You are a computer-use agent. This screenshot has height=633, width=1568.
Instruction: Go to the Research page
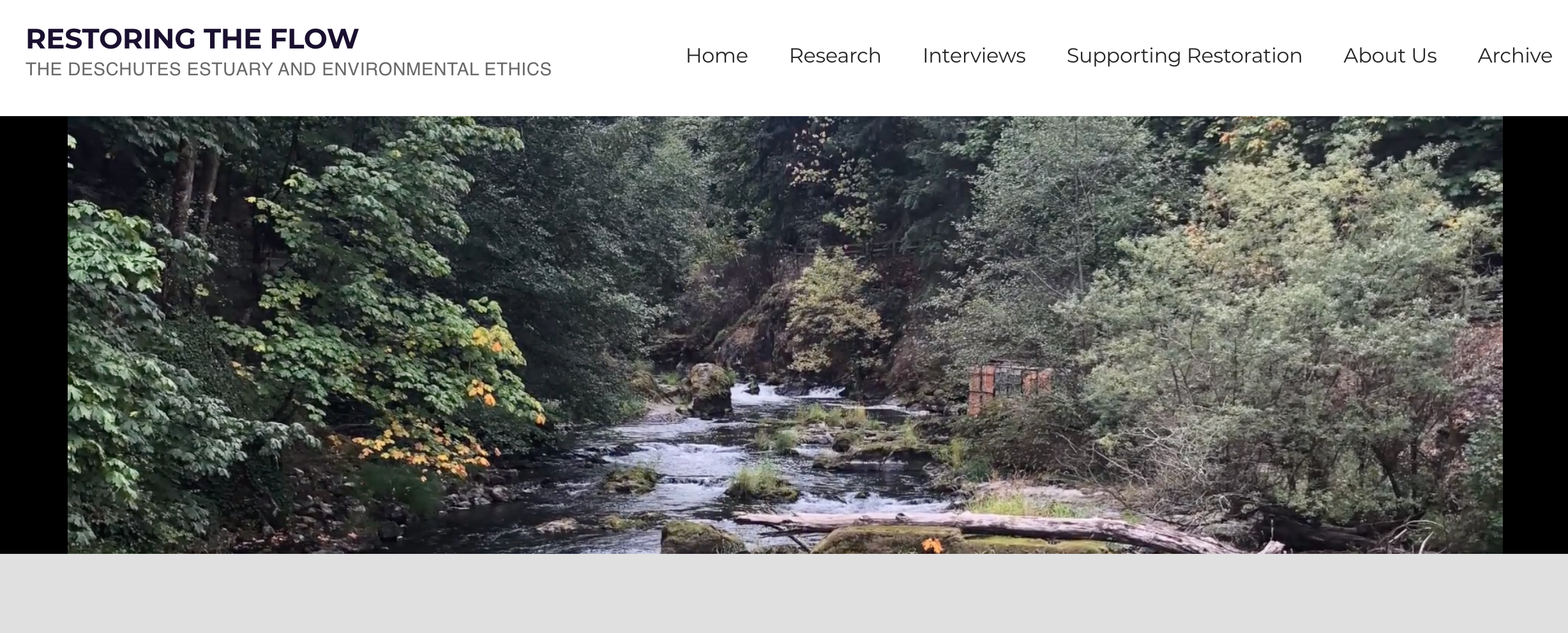pyautogui.click(x=834, y=56)
